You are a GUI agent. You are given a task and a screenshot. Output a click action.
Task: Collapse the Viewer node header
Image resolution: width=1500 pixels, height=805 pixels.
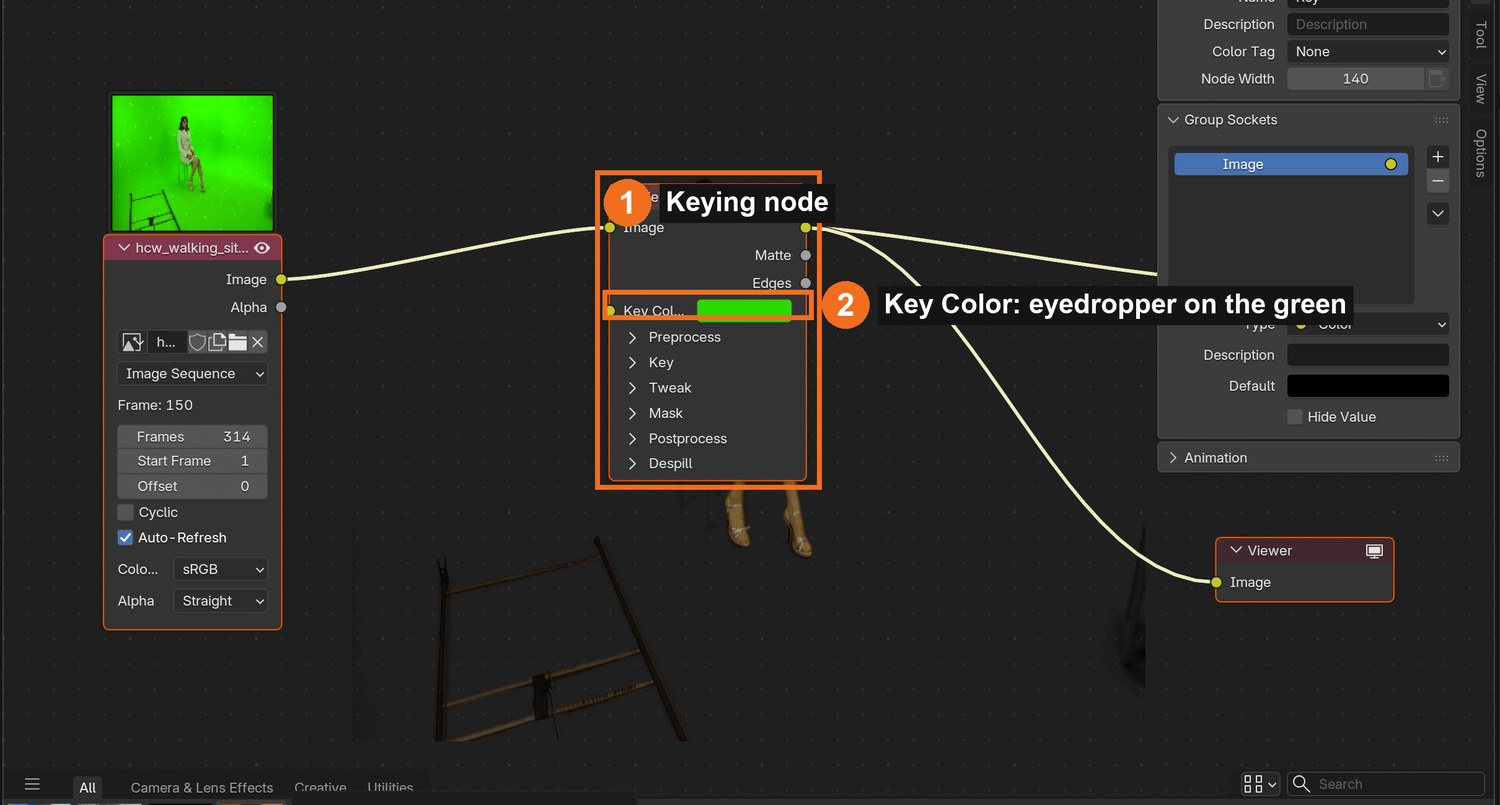click(x=1236, y=551)
